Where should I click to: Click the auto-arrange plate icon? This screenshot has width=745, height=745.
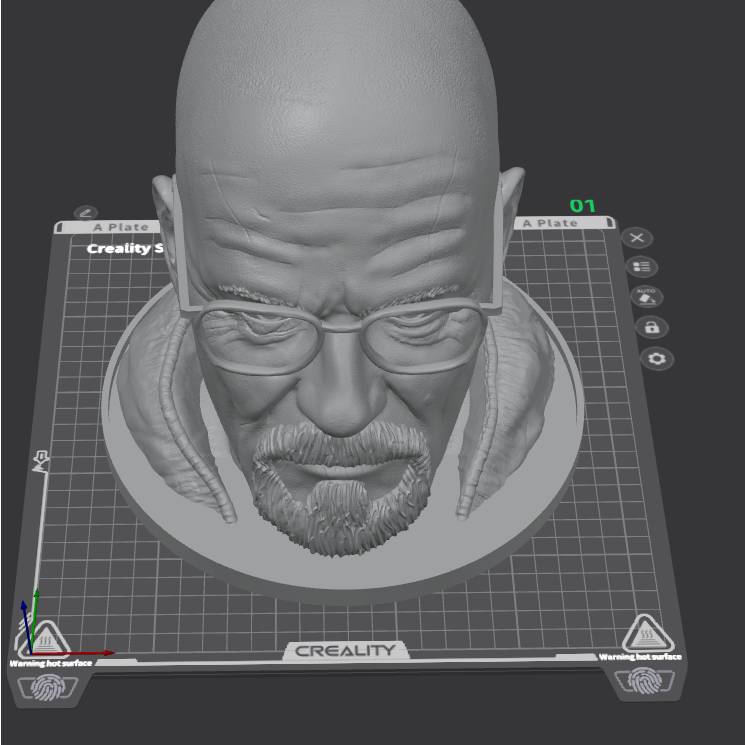646,297
